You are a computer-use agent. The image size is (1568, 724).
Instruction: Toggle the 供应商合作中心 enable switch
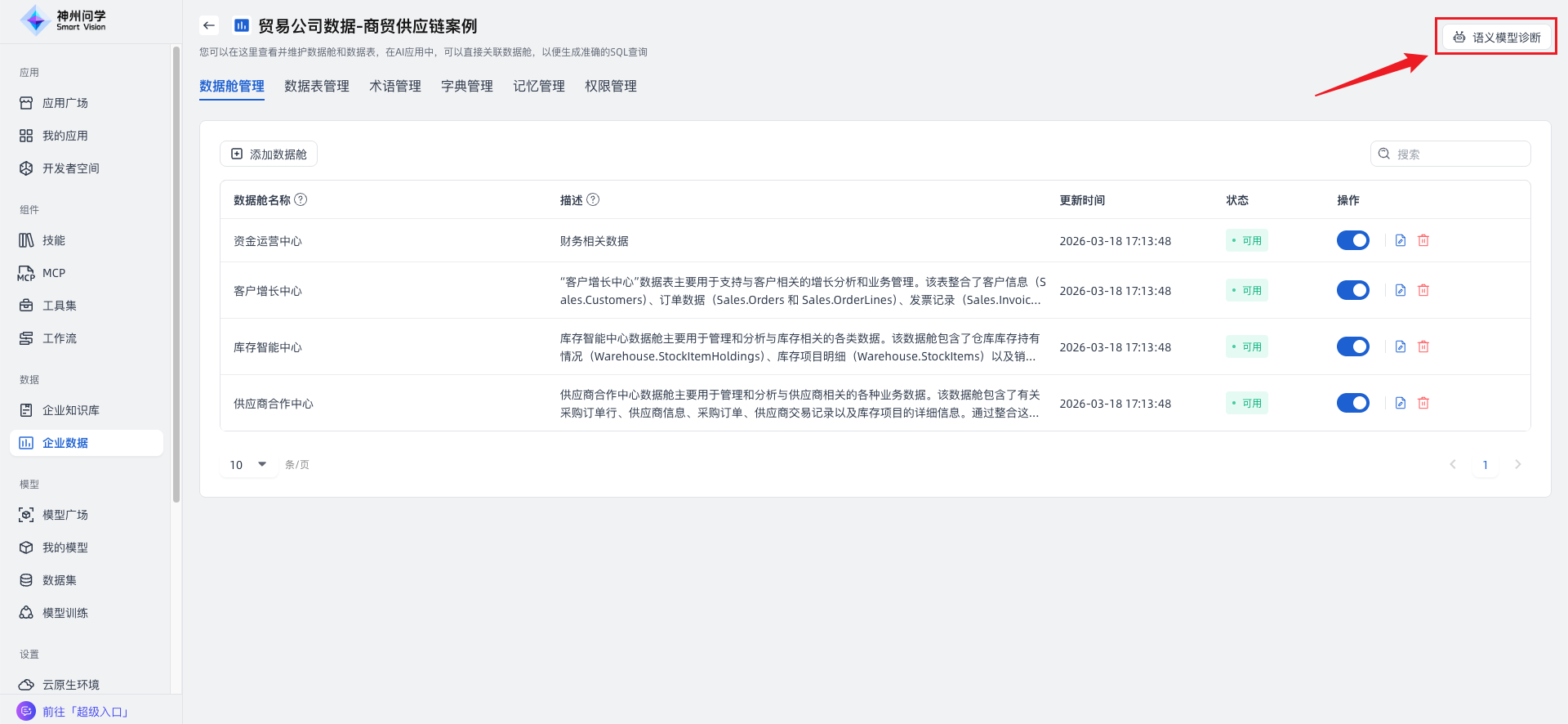pyautogui.click(x=1352, y=403)
